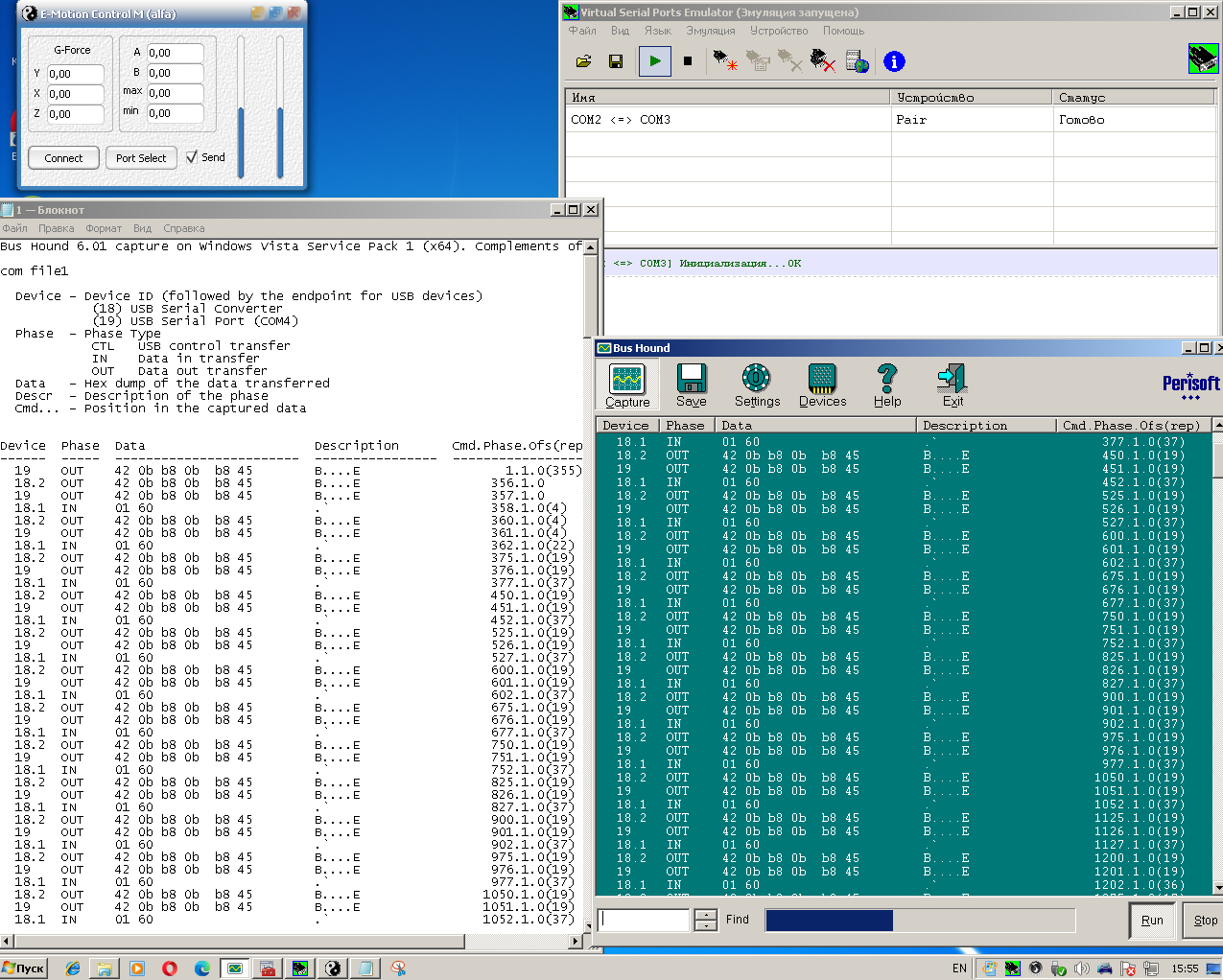The width and height of the screenshot is (1223, 980).
Task: Click the Статус column header in VSPE
Action: (x=1134, y=97)
